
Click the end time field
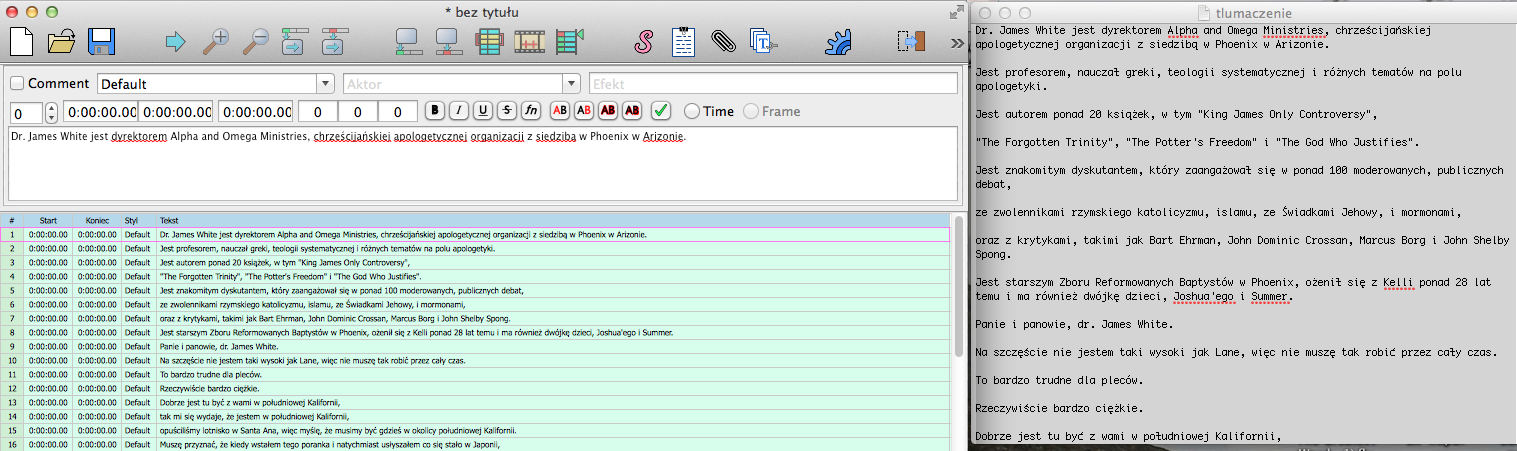176,112
